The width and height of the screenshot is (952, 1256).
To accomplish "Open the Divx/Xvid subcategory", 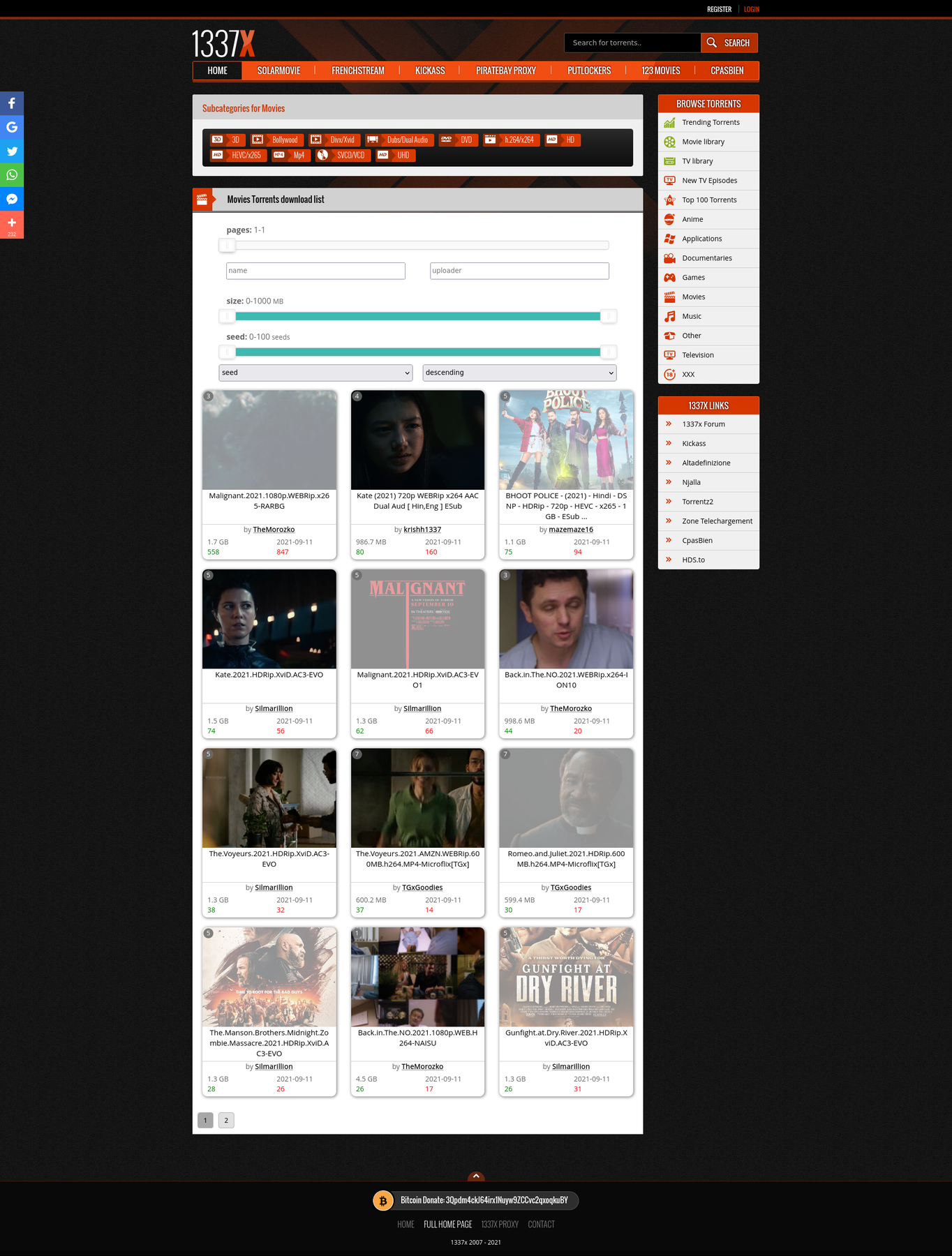I will coord(334,140).
